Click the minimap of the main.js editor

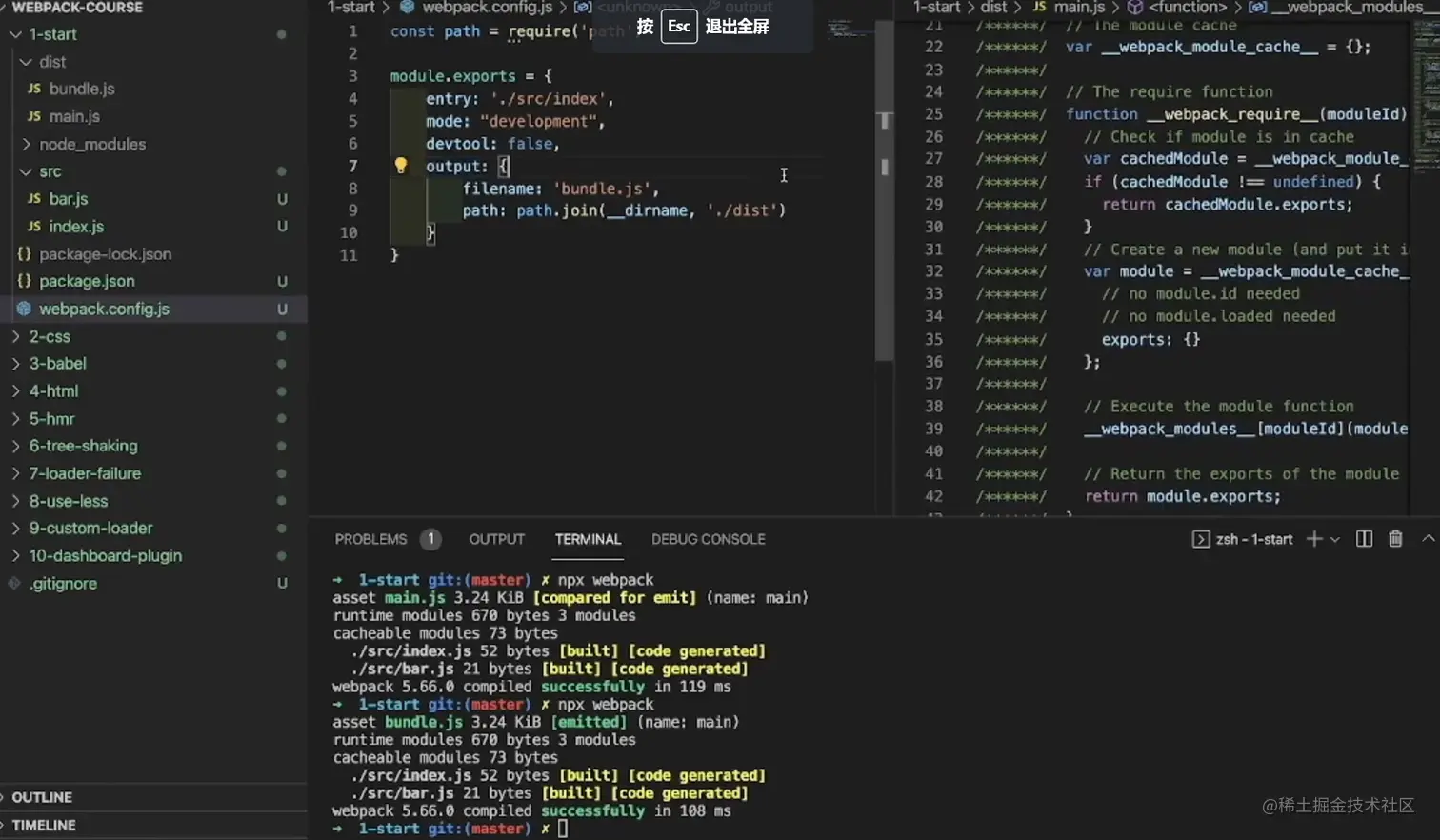click(1427, 95)
